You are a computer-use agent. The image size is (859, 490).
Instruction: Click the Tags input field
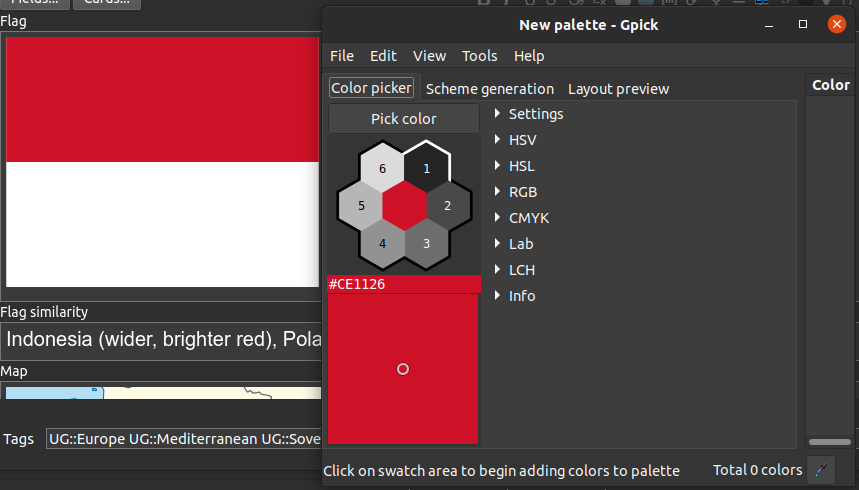[184, 438]
